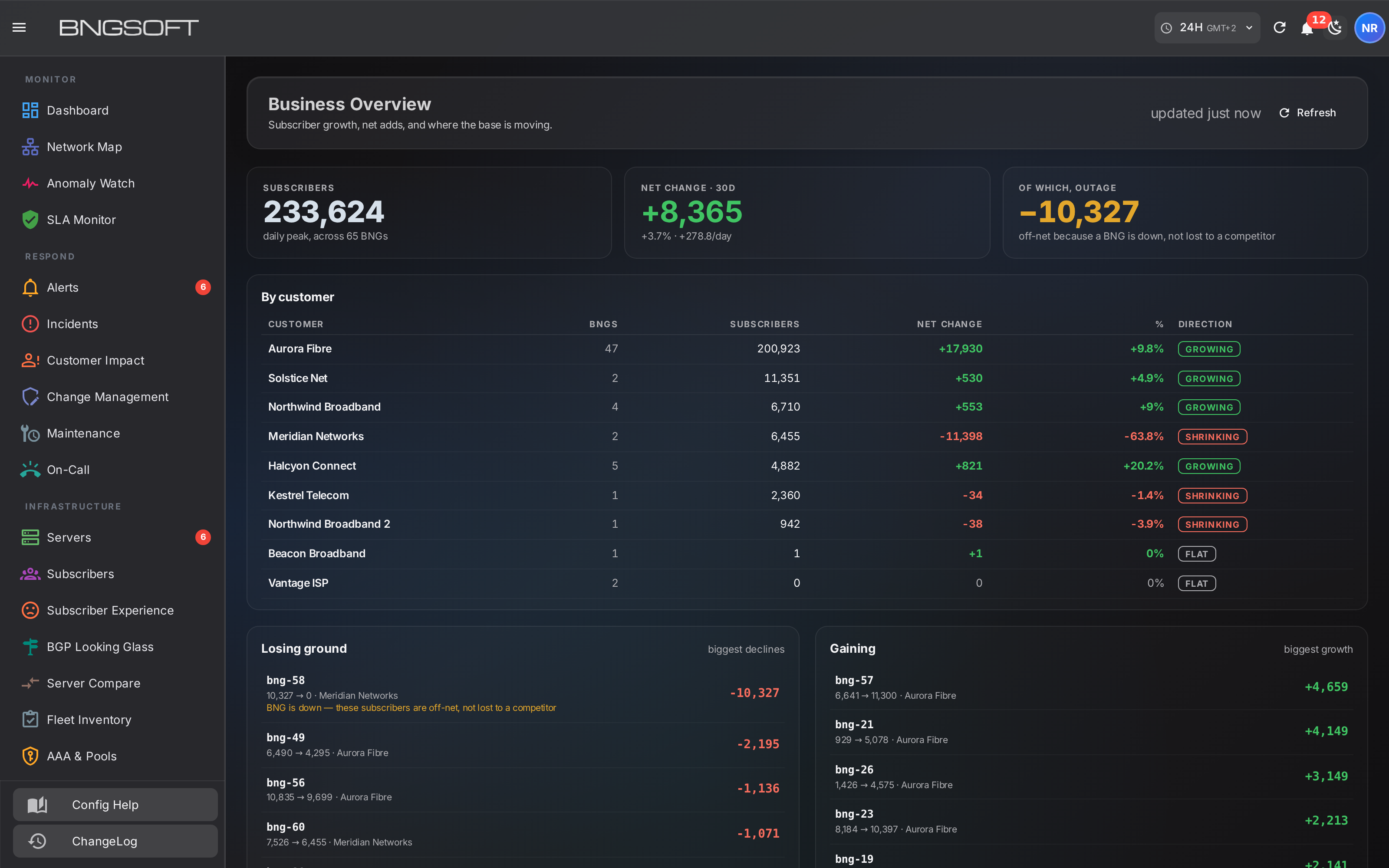Click the On-Call icon
This screenshot has width=1389, height=868.
pos(30,470)
